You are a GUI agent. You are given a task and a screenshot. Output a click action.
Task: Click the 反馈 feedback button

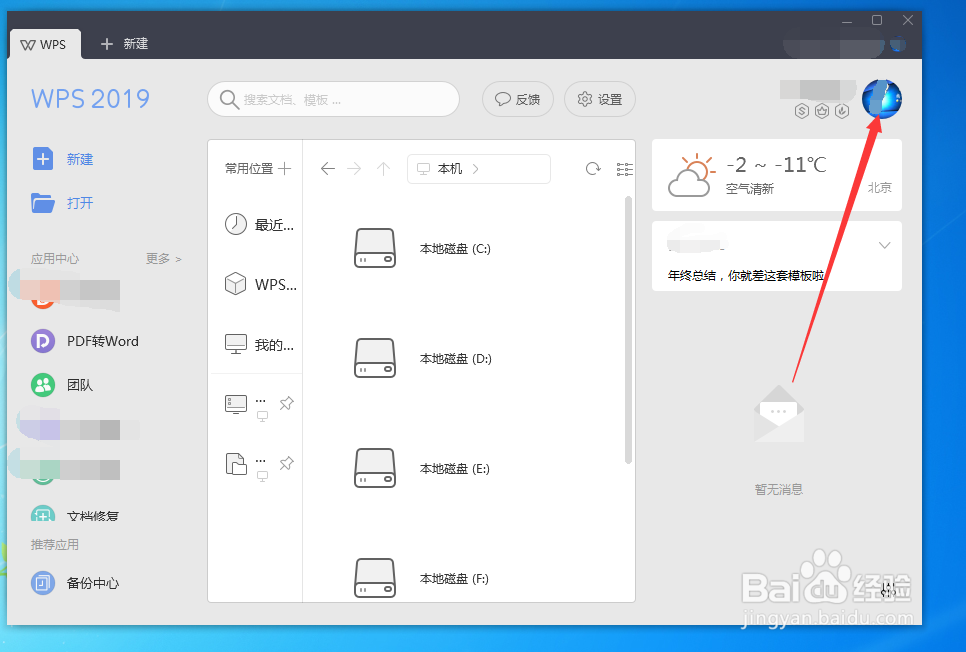(x=517, y=99)
